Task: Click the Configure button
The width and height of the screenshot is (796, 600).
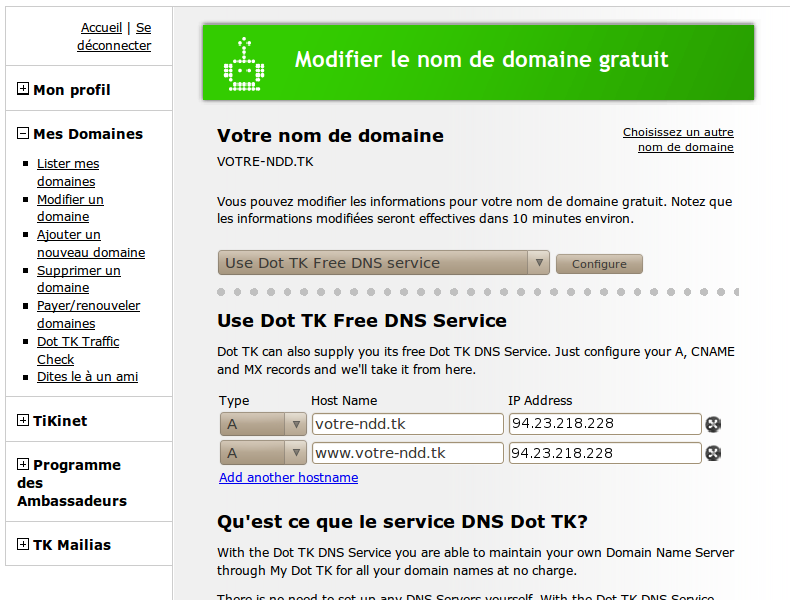Action: [x=599, y=264]
